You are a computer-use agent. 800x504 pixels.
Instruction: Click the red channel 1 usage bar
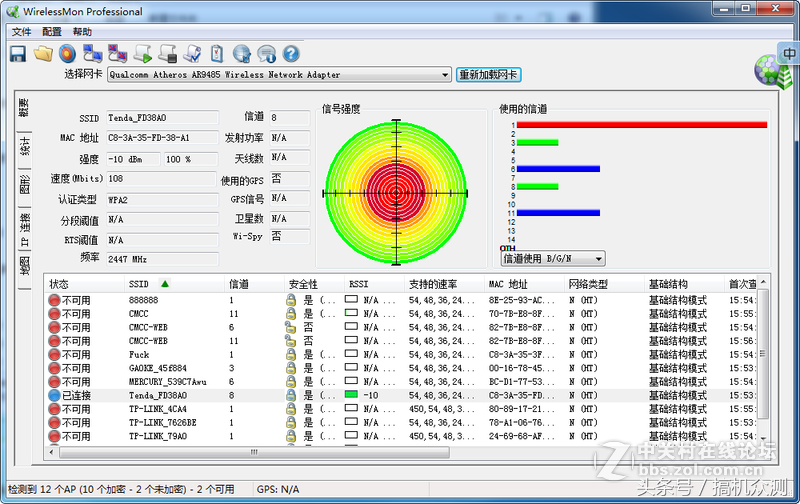pyautogui.click(x=642, y=125)
